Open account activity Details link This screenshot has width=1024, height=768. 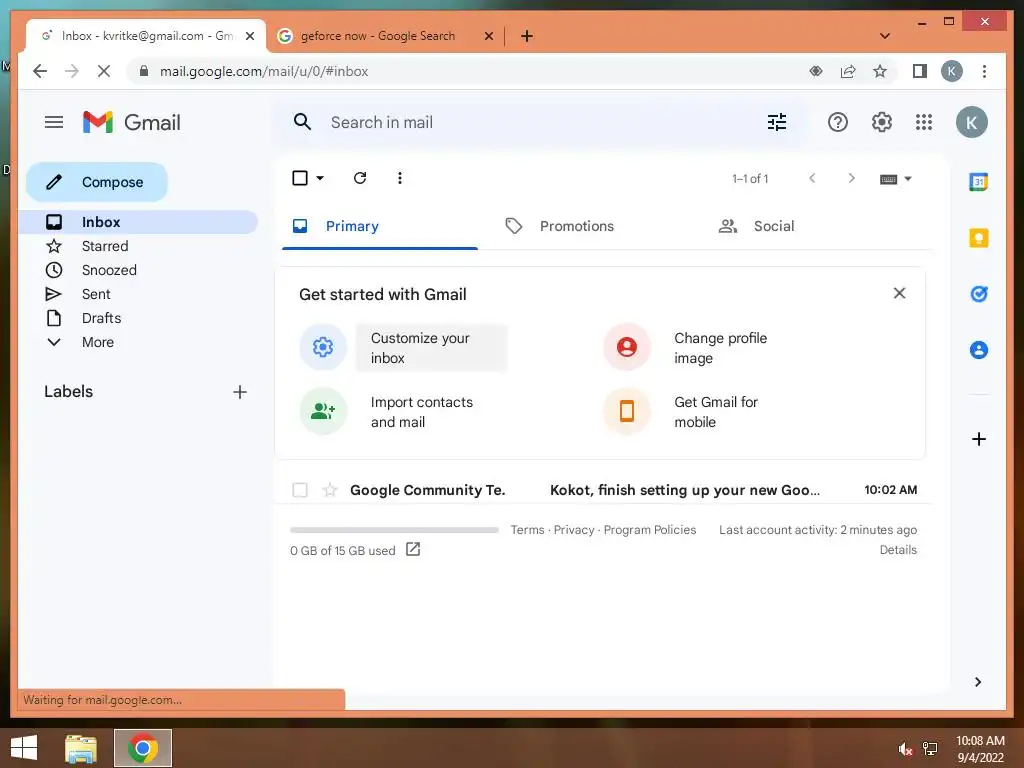(x=898, y=550)
